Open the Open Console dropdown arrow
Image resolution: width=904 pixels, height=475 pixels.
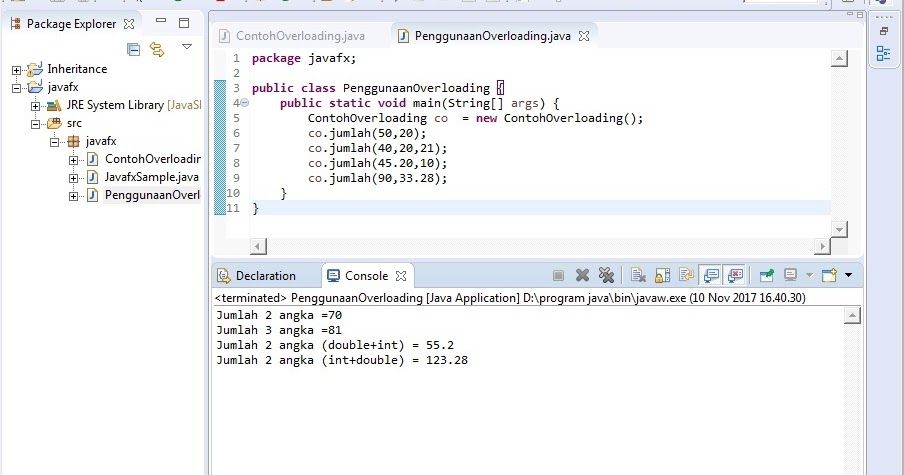click(x=848, y=276)
